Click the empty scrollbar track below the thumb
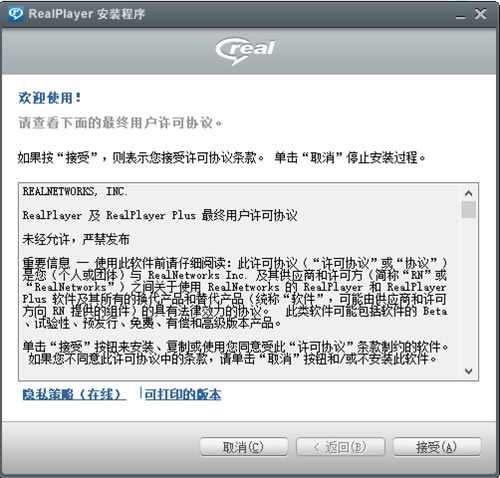The height and width of the screenshot is (478, 500). click(x=468, y=292)
